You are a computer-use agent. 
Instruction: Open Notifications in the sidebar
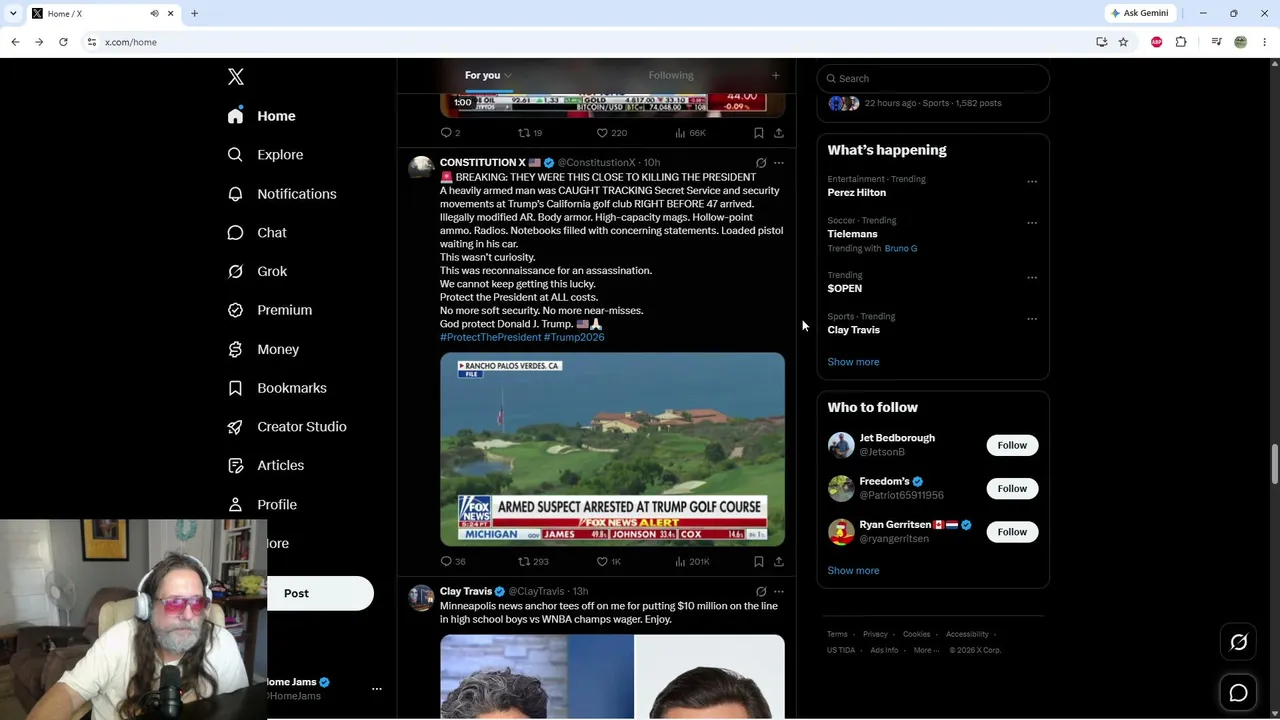pyautogui.click(x=282, y=194)
